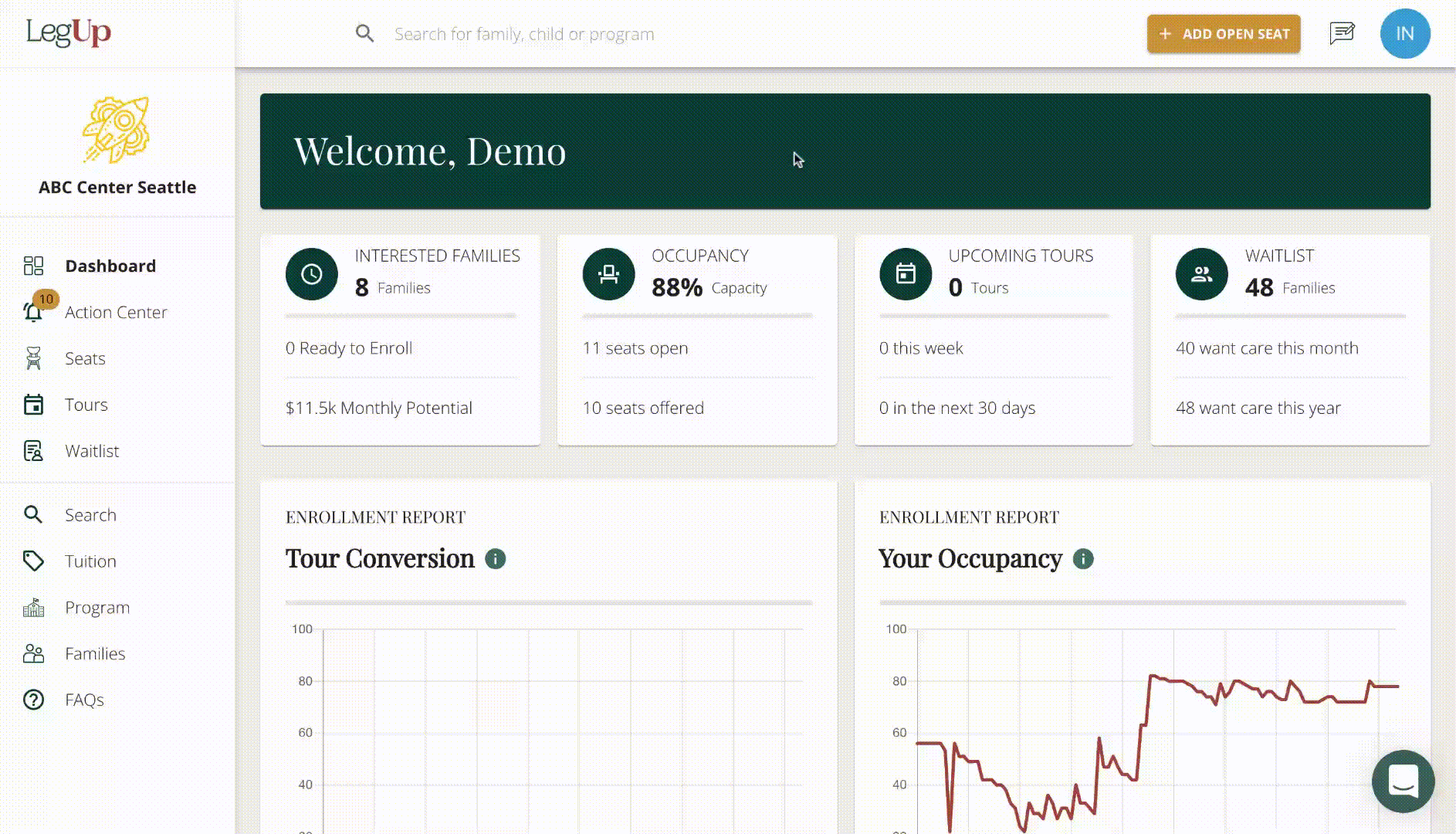Click '$11.5k Monthly Potential' text
1456x834 pixels.
(x=379, y=408)
